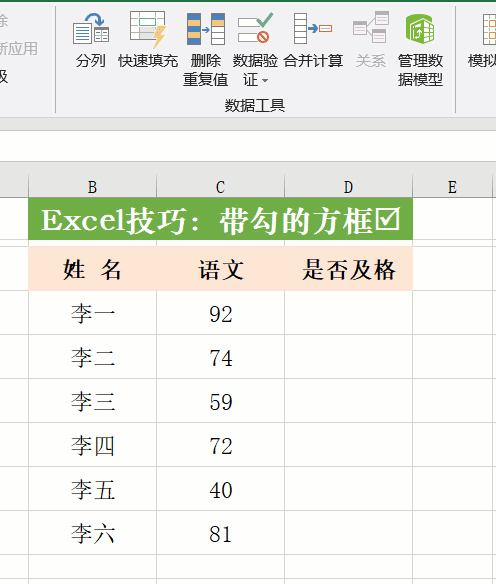Screen dimensions: 496x584
Task: Select the 是否及格 header cell
Action: 349,269
